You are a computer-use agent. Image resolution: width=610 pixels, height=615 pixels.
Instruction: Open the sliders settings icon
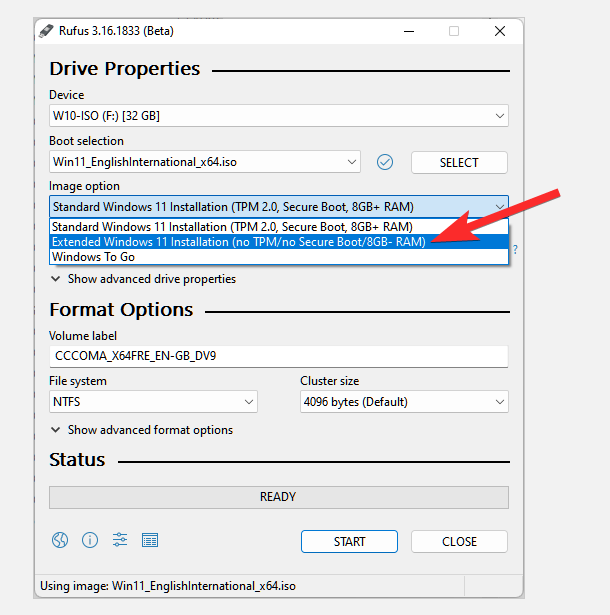pos(120,541)
